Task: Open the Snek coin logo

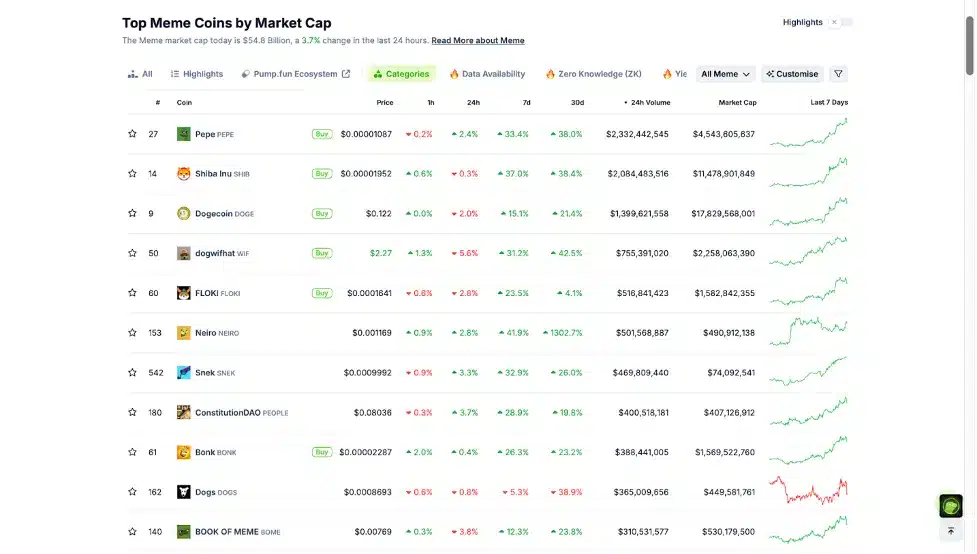Action: coord(183,373)
